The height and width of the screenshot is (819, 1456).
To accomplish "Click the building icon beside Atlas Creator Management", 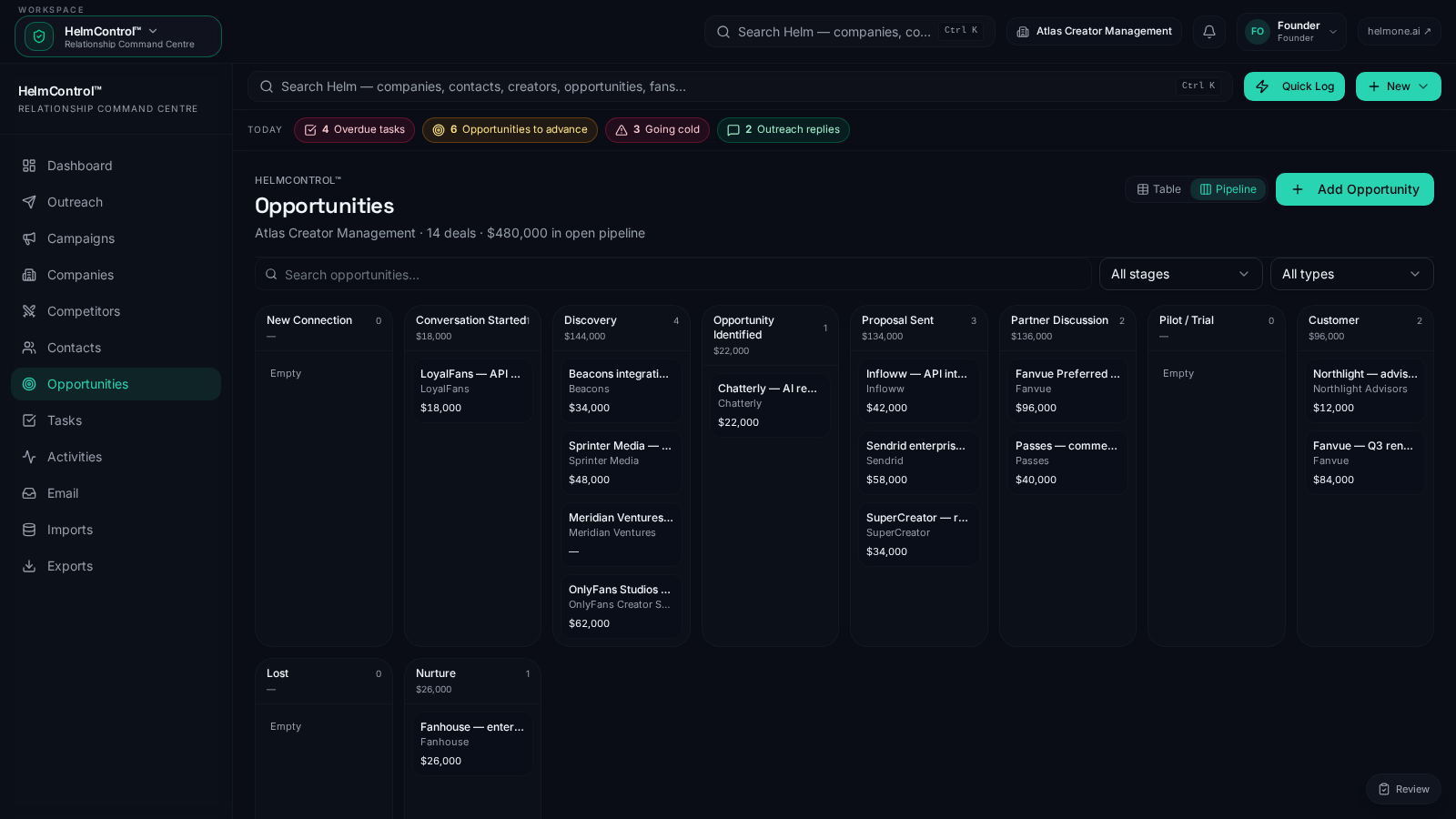I will 1023,32.
